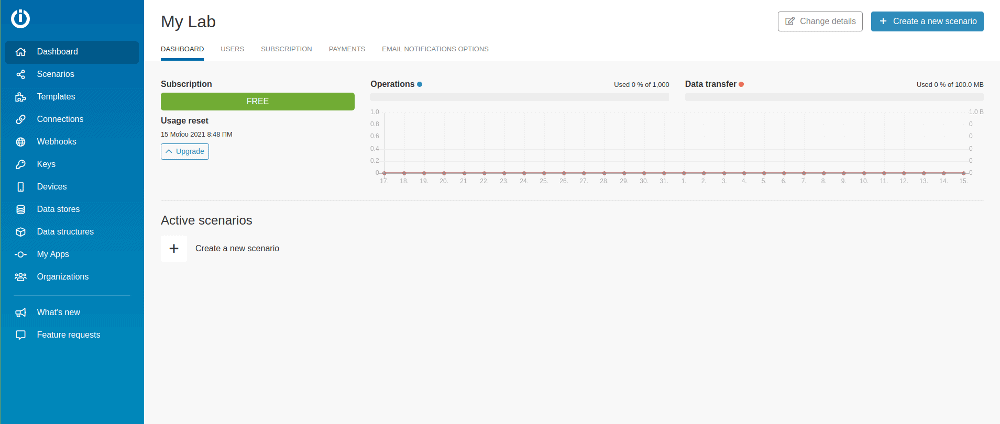The height and width of the screenshot is (424, 1000).
Task: Click the Keys key icon
Action: coord(20,164)
